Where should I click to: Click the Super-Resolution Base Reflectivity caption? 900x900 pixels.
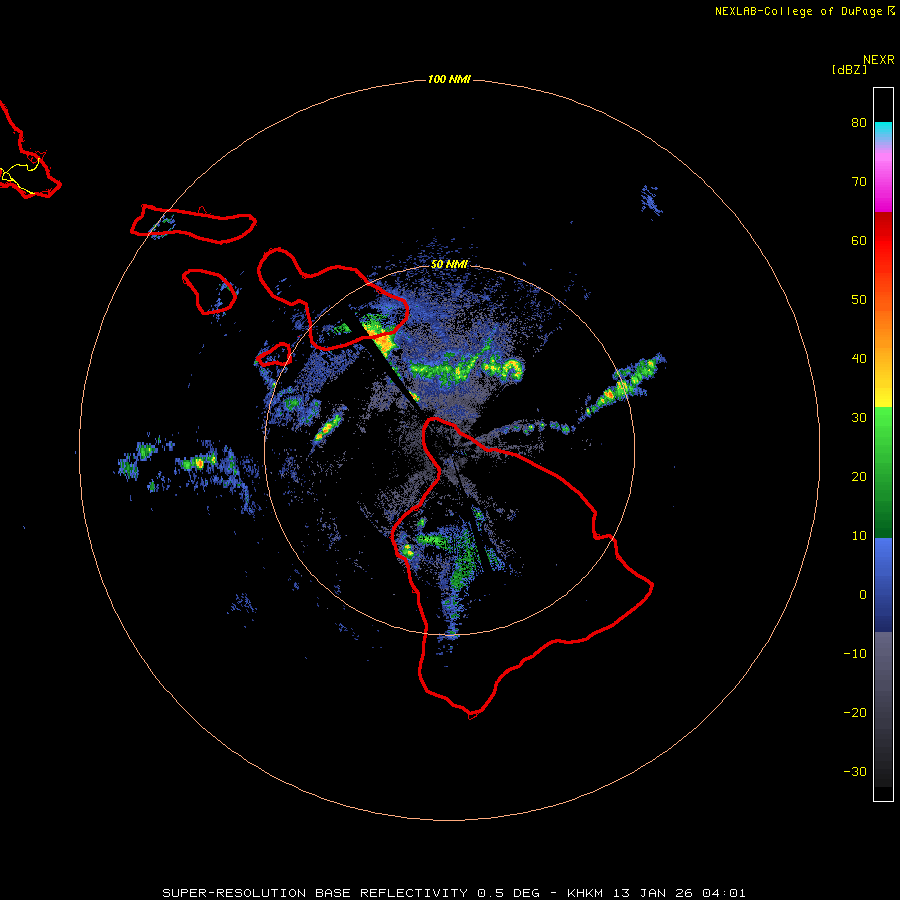[x=453, y=893]
